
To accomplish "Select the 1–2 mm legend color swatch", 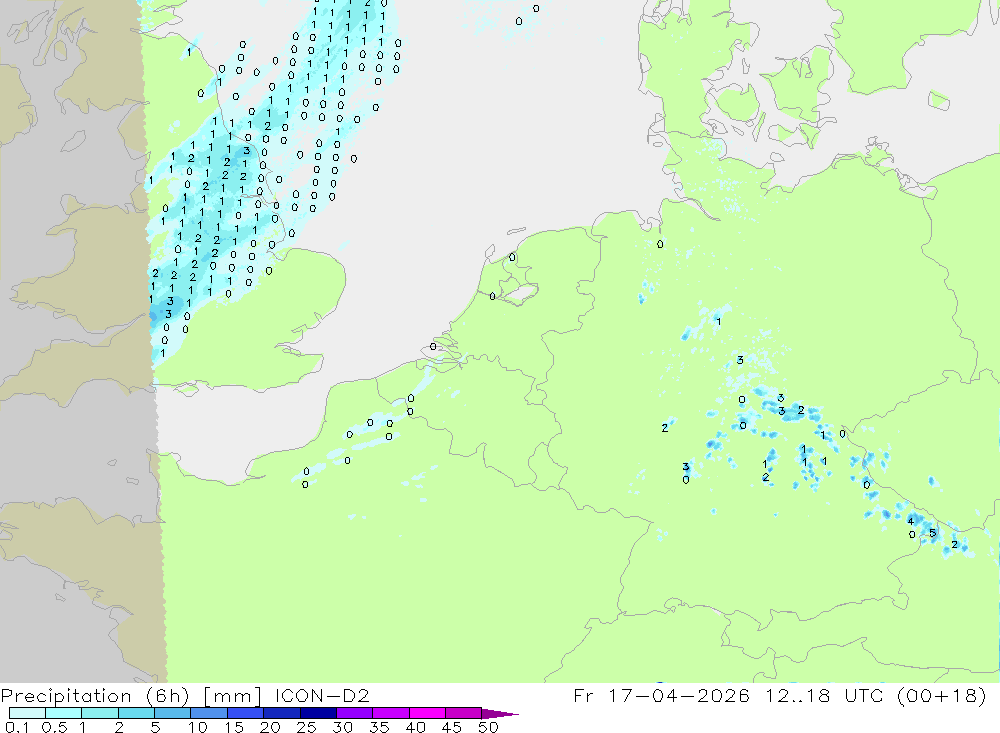I will pos(99,713).
